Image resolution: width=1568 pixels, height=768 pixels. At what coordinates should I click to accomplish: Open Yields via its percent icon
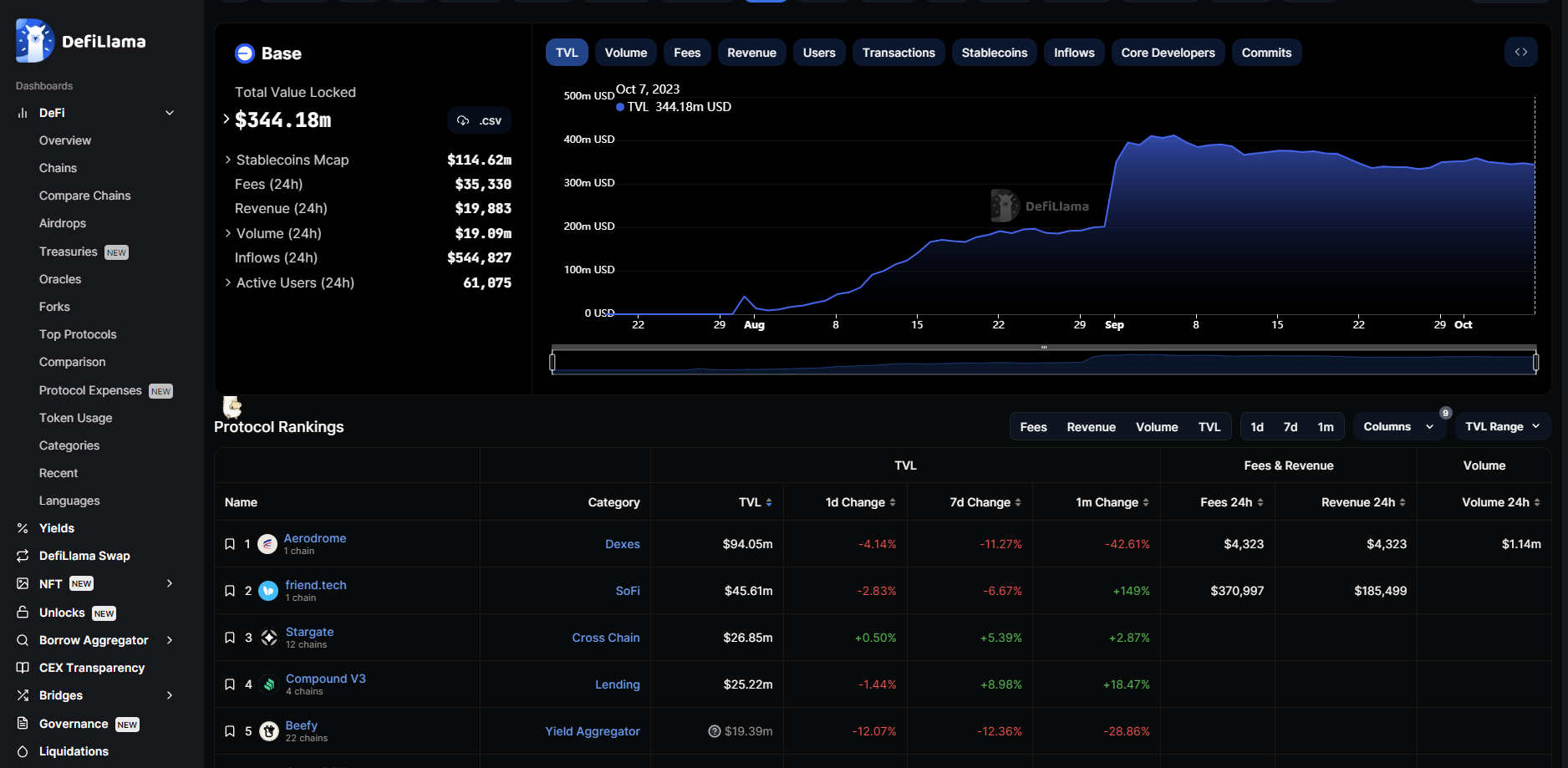click(x=23, y=528)
